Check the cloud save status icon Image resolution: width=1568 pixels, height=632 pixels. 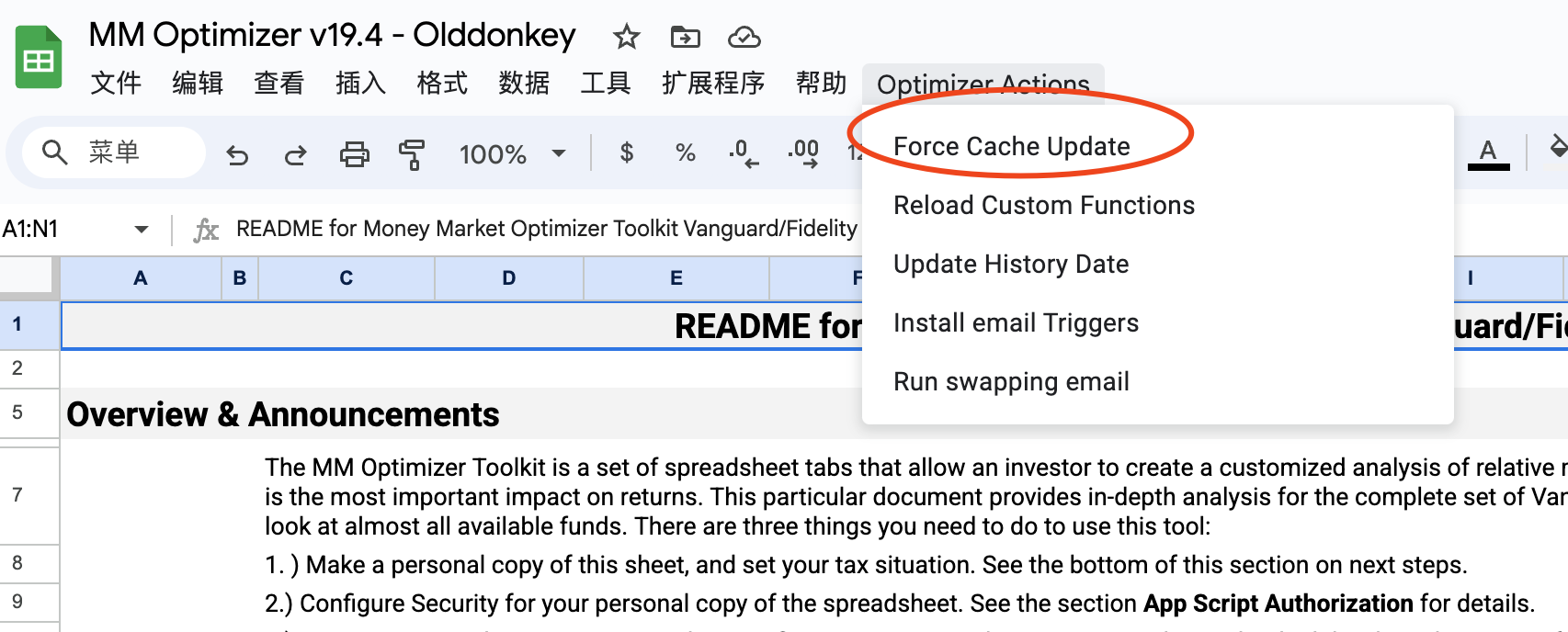coord(744,38)
